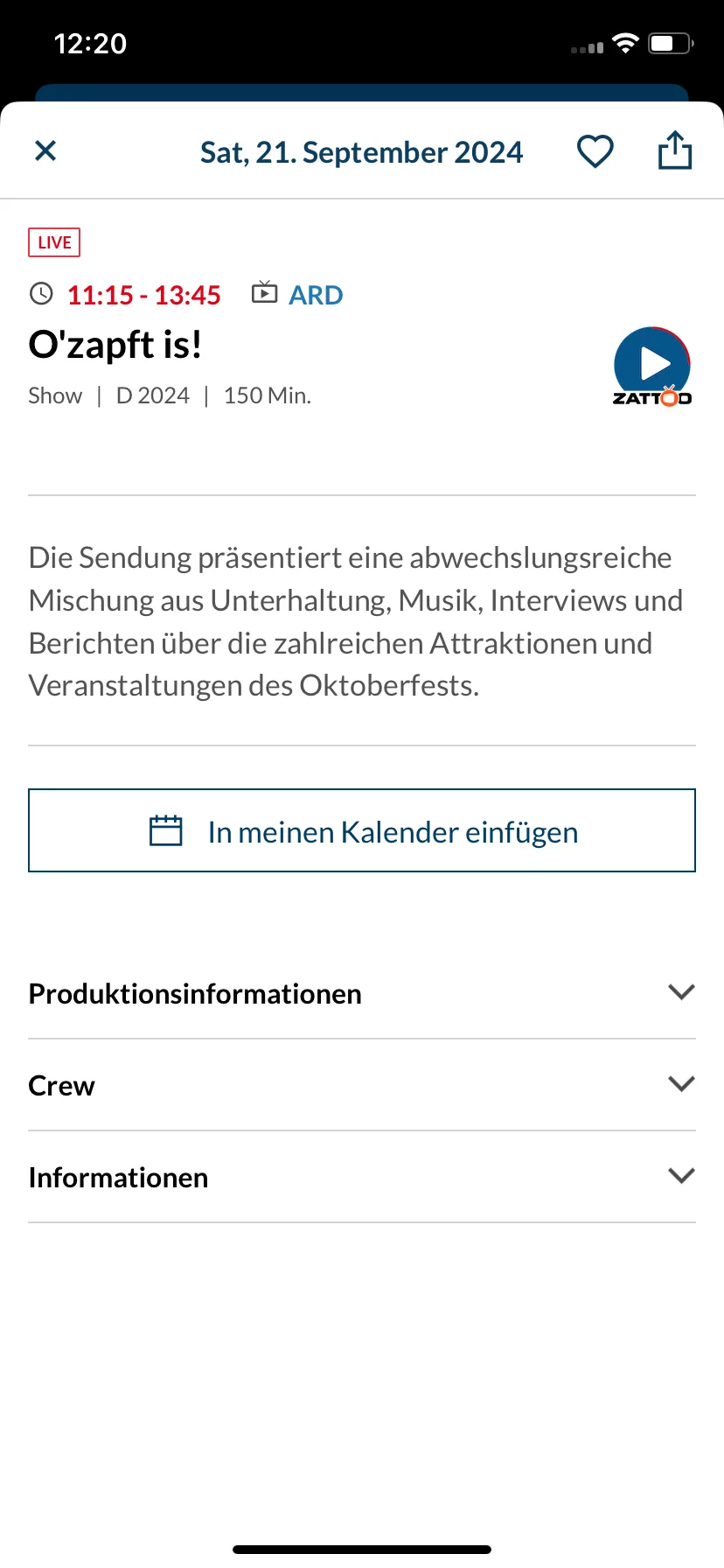
Task: Expand the Crew section
Action: click(x=362, y=1085)
